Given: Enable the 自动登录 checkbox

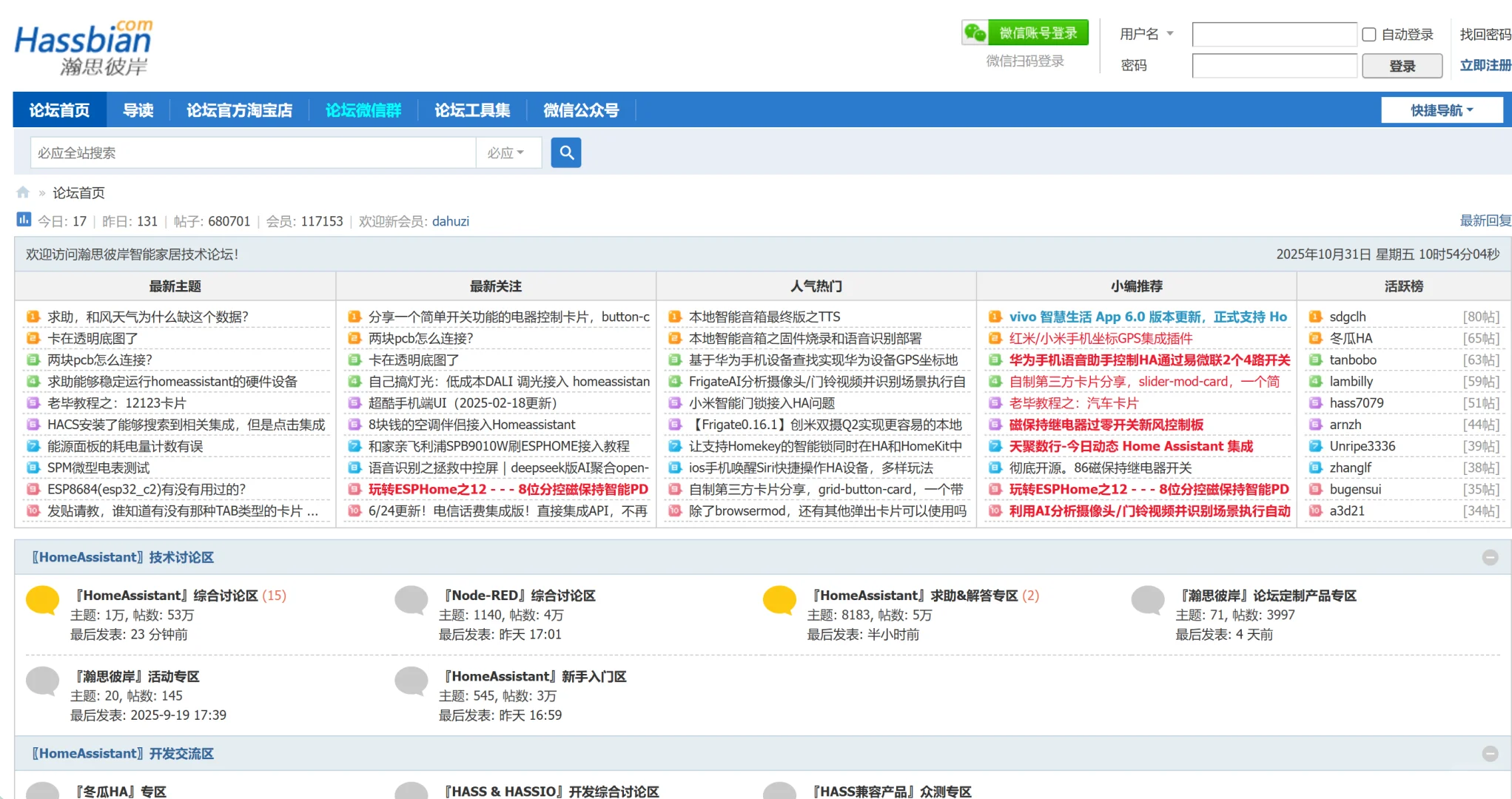Looking at the screenshot, I should click(x=1368, y=34).
